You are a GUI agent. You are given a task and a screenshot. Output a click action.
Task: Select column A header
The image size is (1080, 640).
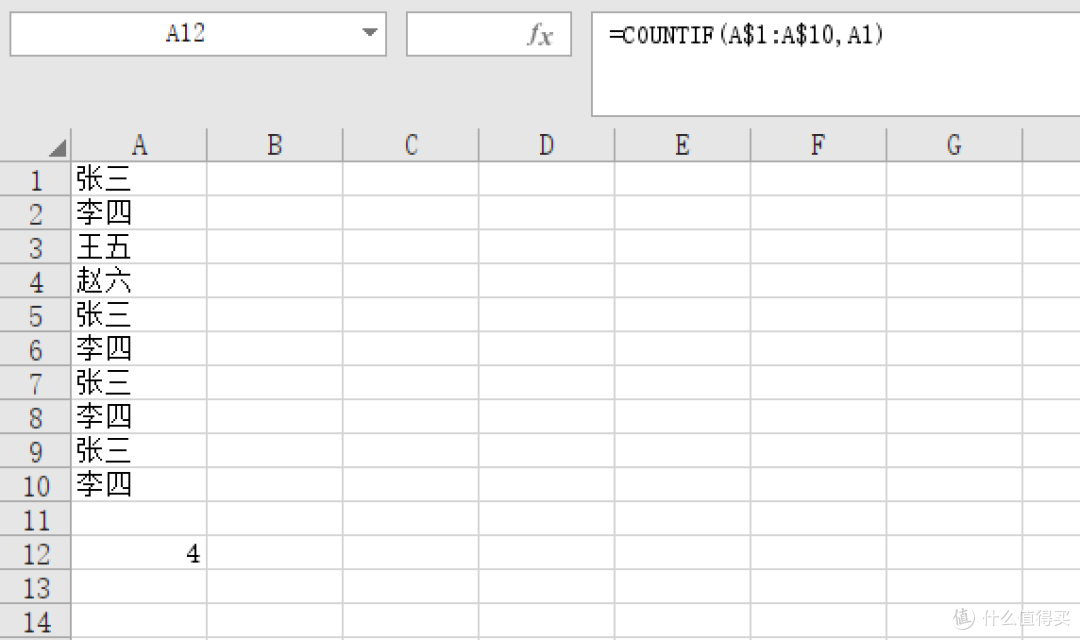point(139,145)
